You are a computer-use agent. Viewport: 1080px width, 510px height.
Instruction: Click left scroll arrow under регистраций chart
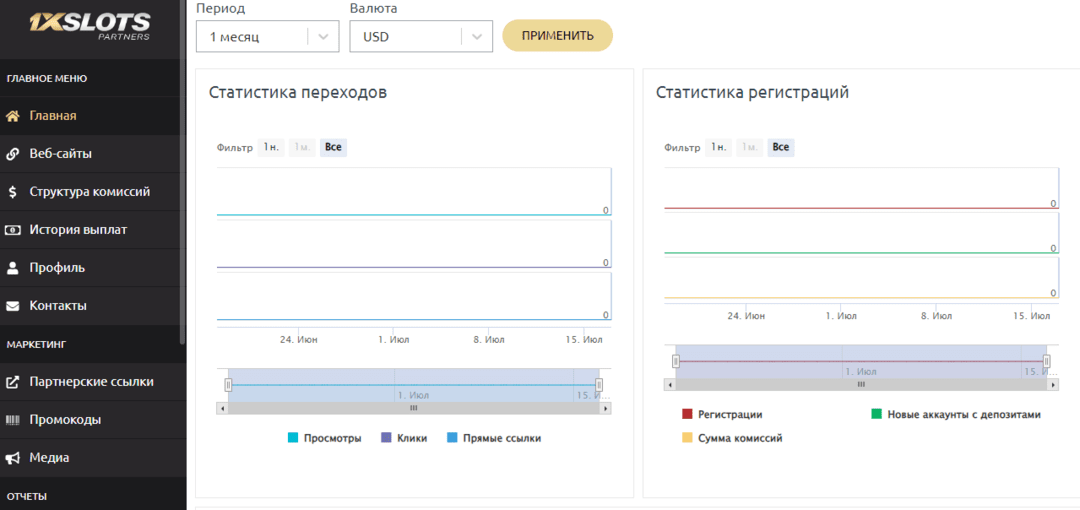click(669, 385)
